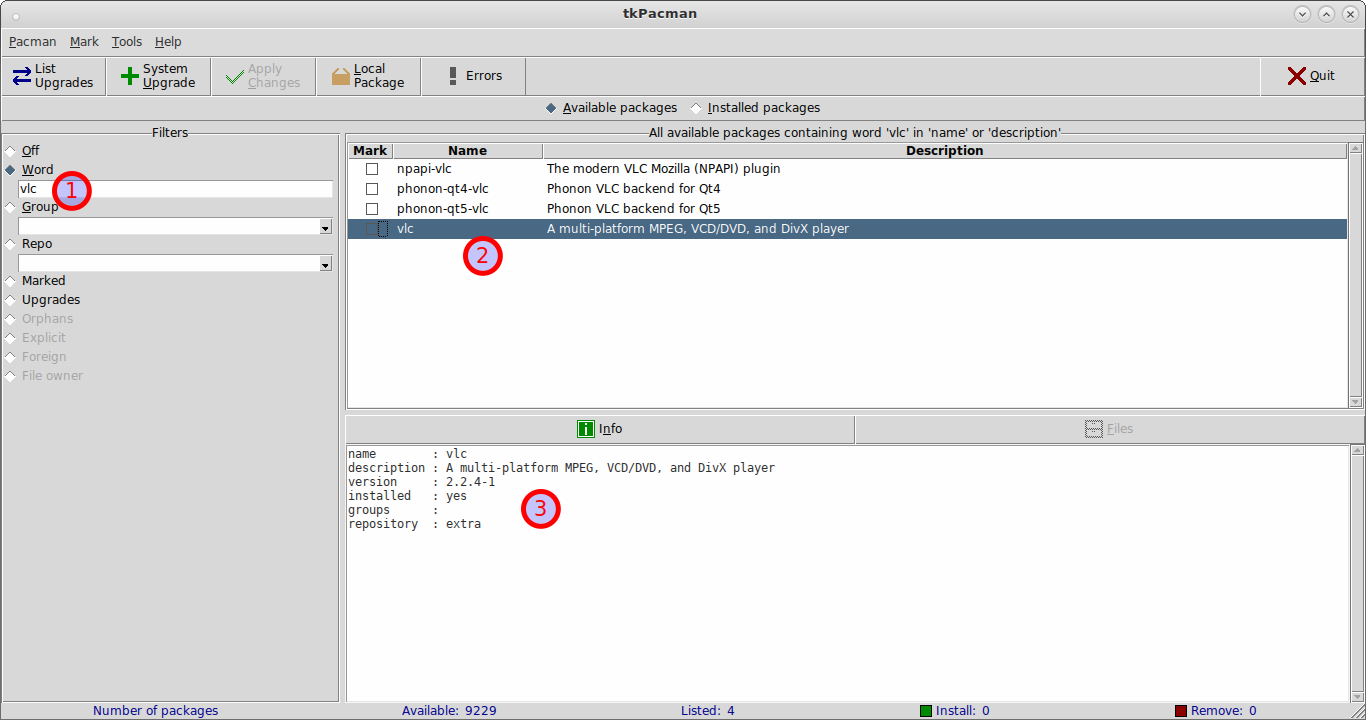This screenshot has width=1366, height=720.
Task: Click the green Install count indicator
Action: tap(926, 711)
